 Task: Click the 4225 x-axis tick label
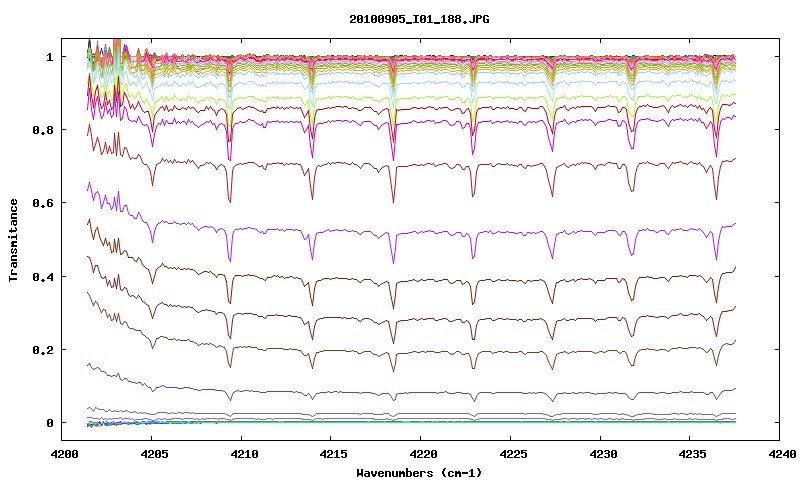pos(514,454)
